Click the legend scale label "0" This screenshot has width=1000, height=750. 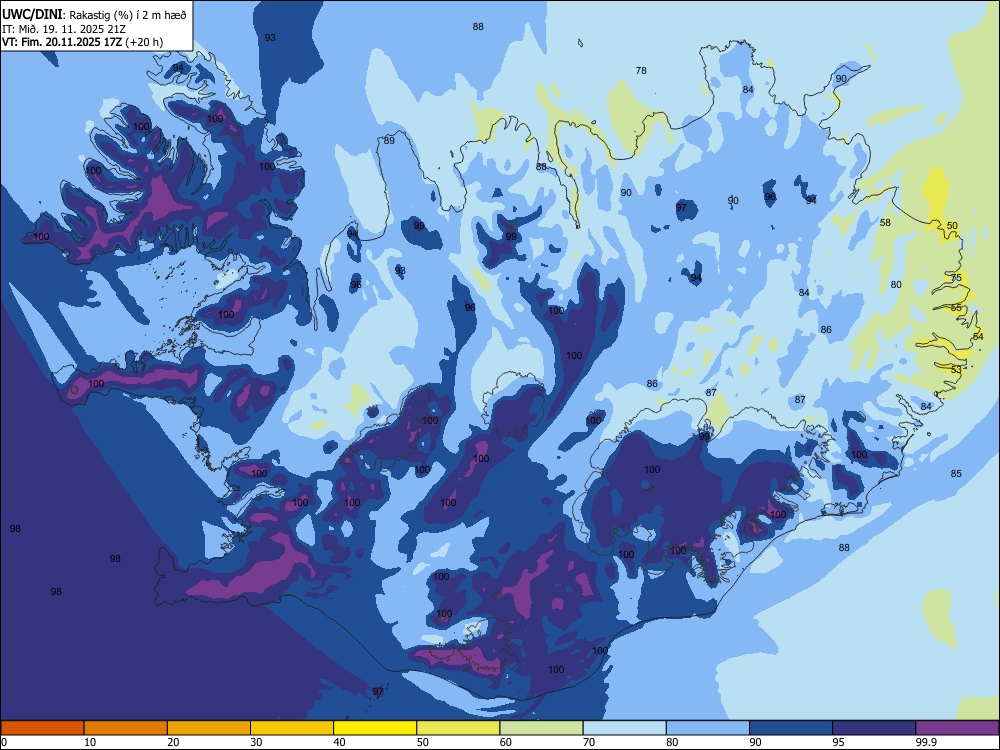(4, 742)
